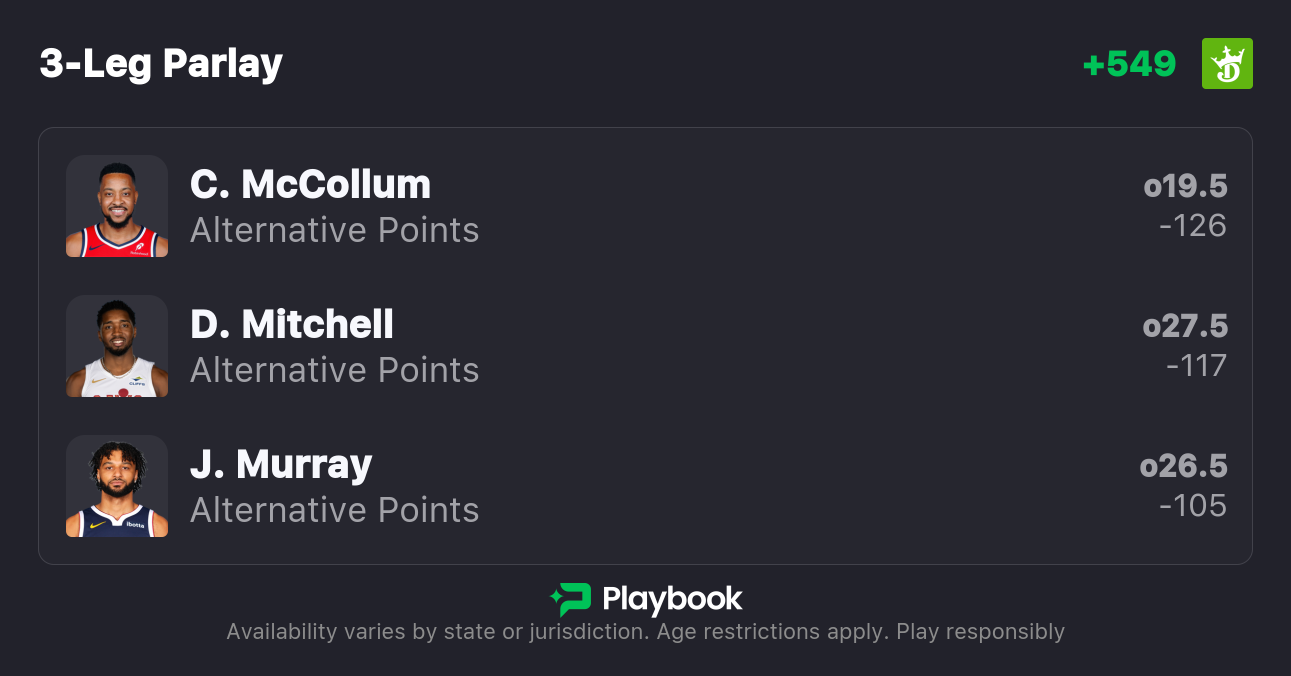
Task: Click McCollum's Alternative Points label
Action: (x=335, y=230)
